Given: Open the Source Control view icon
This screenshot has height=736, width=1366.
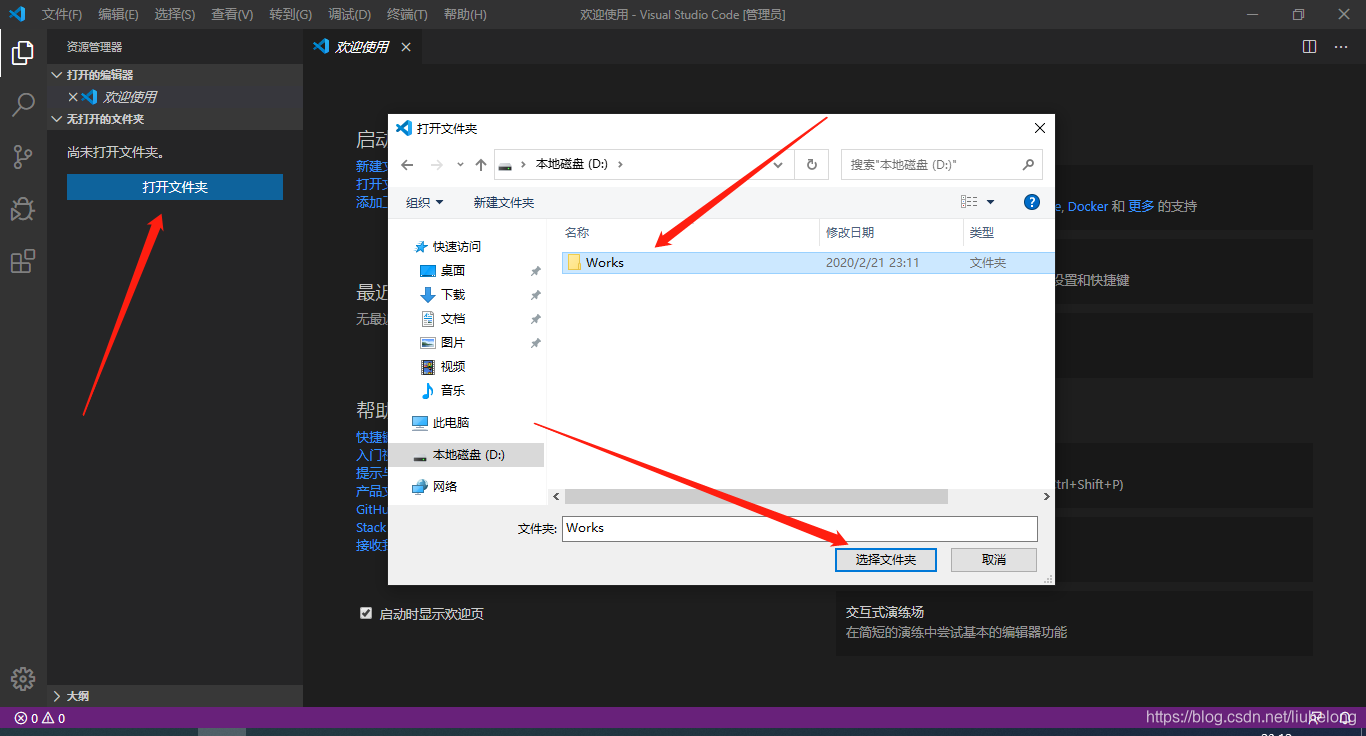Looking at the screenshot, I should click(23, 156).
